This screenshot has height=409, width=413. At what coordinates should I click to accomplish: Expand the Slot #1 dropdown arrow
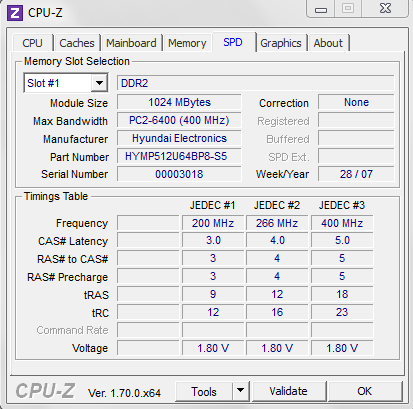click(99, 83)
